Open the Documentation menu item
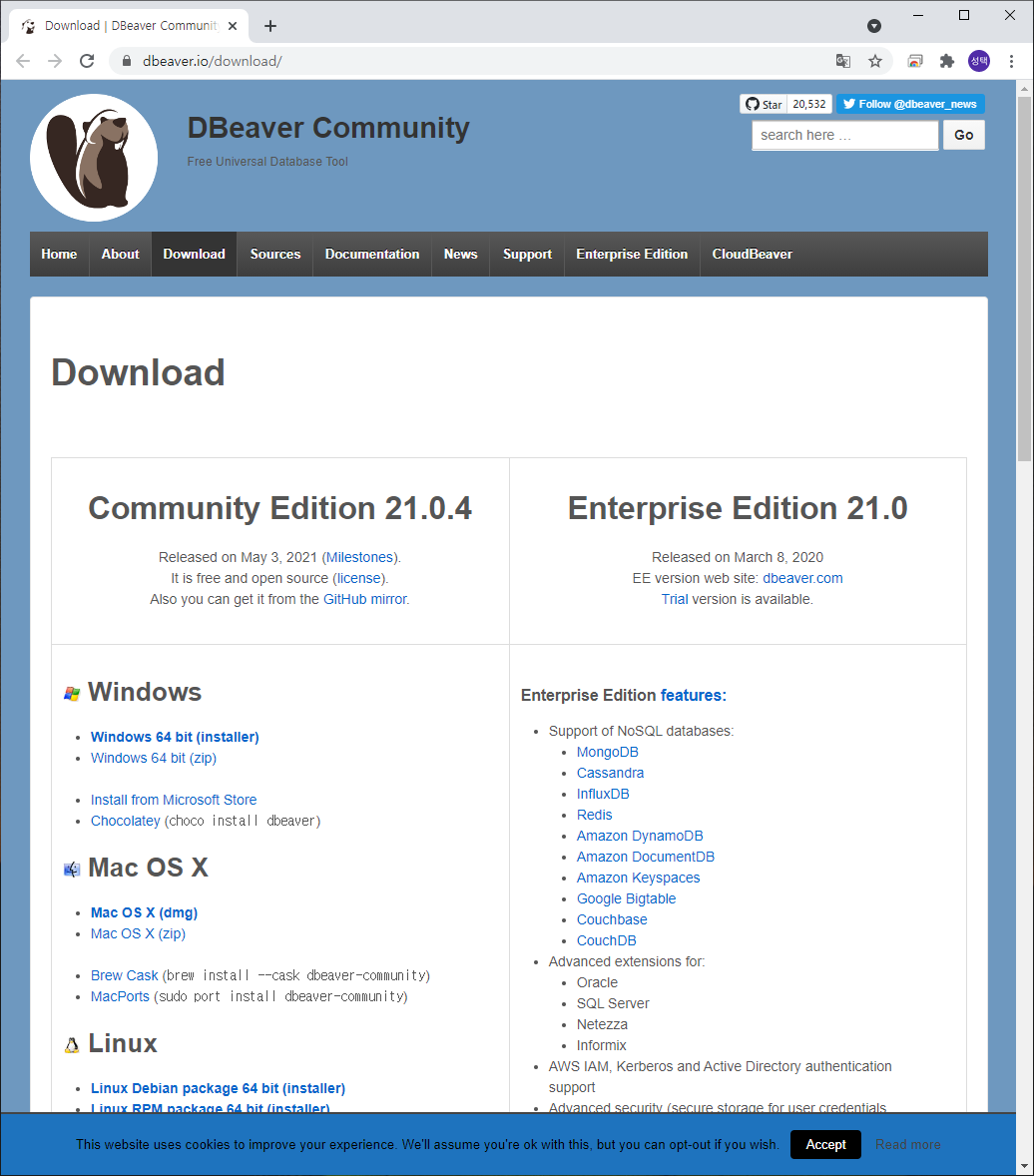Screen dimensions: 1034x1176 (x=372, y=255)
